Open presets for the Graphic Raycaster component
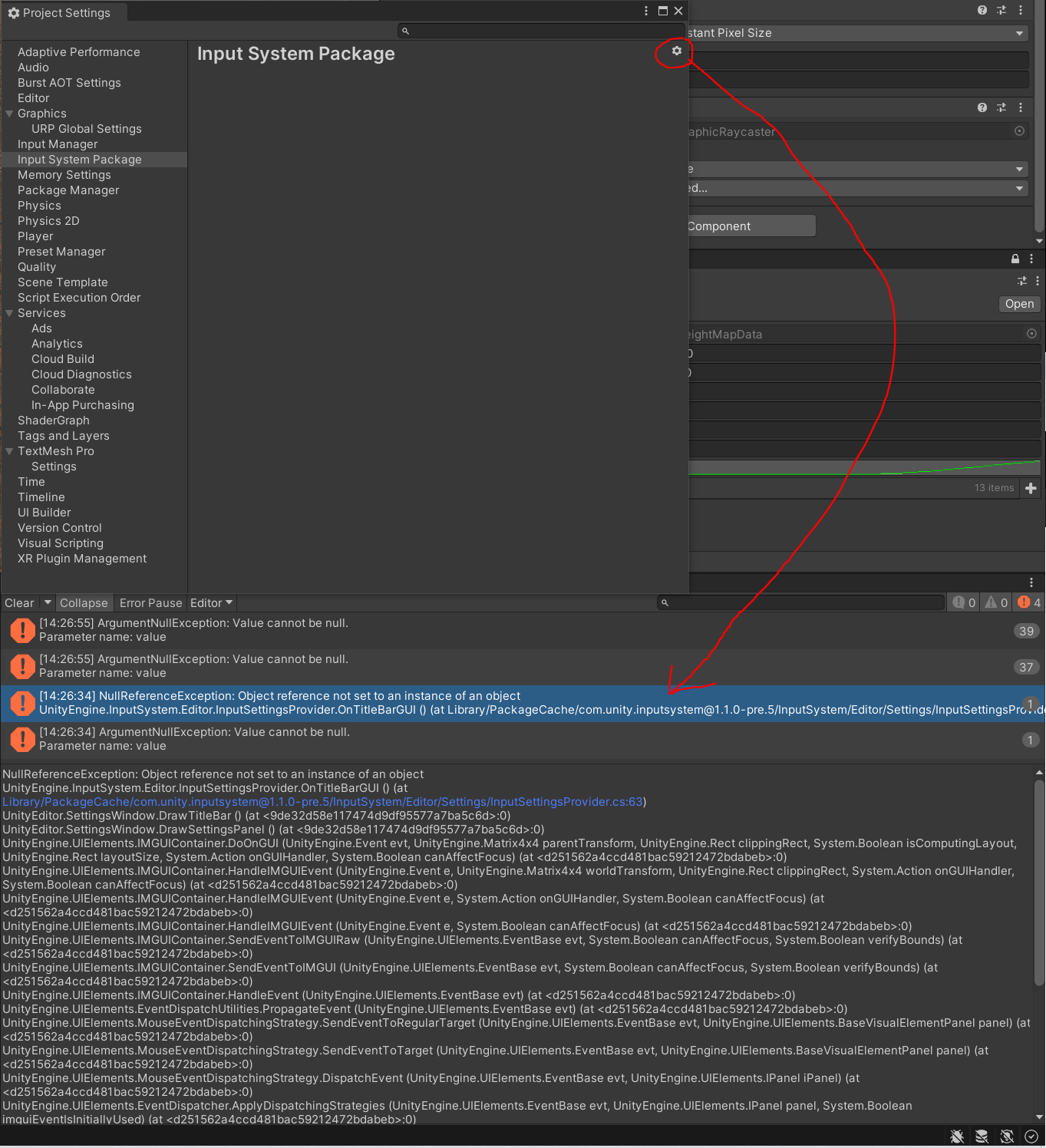The height and width of the screenshot is (1148, 1046). (x=1001, y=107)
